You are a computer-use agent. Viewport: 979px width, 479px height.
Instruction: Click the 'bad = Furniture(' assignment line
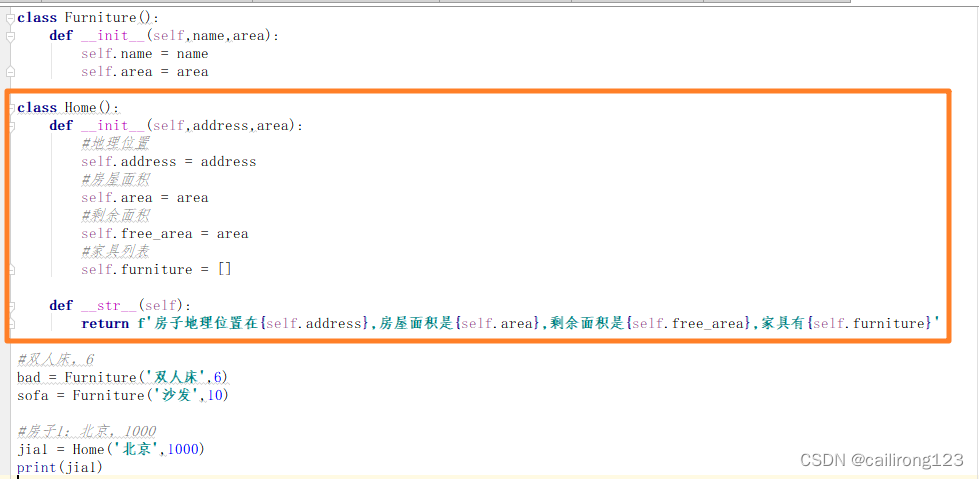tap(123, 377)
